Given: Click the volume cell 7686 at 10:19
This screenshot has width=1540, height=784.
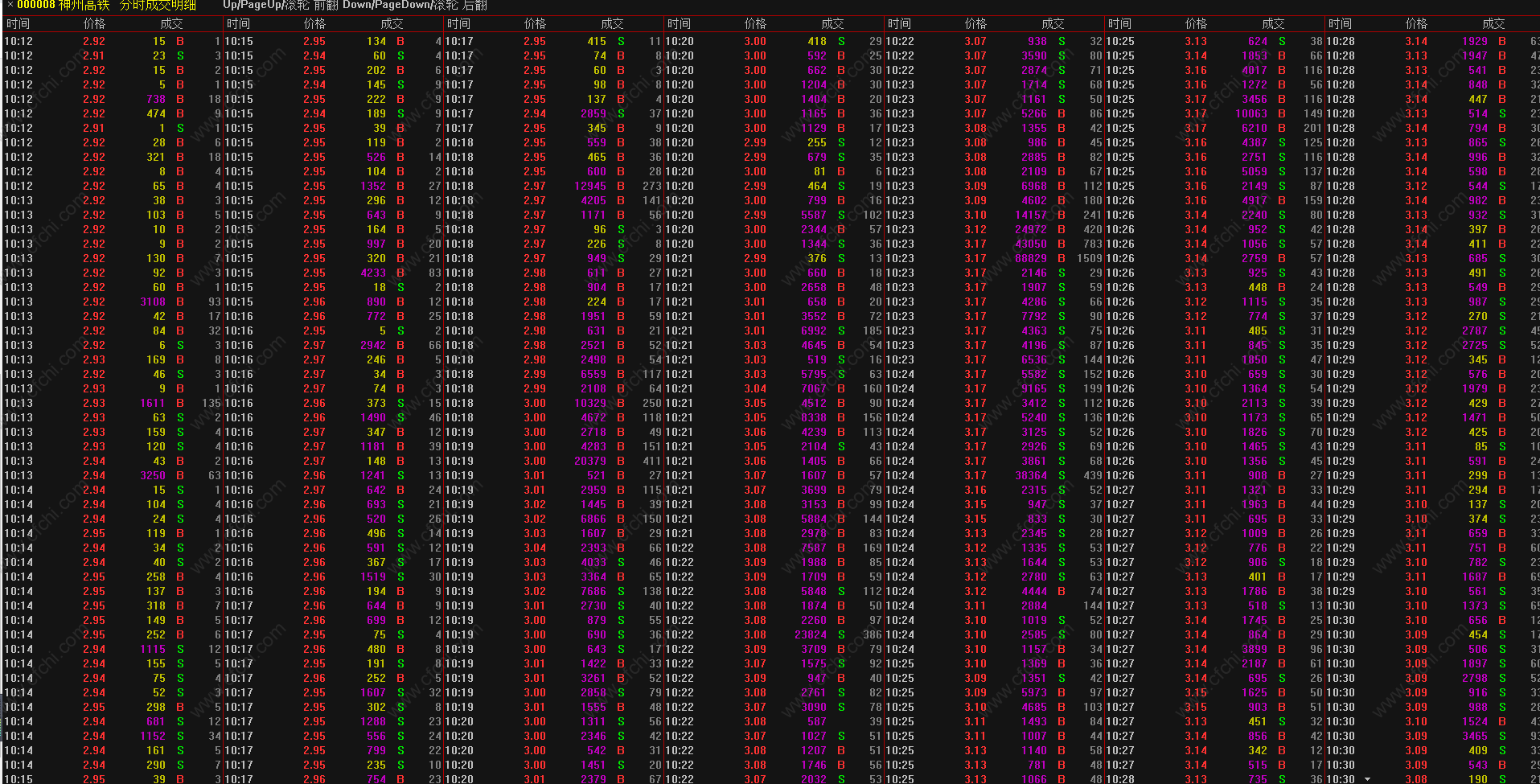Looking at the screenshot, I should [593, 591].
